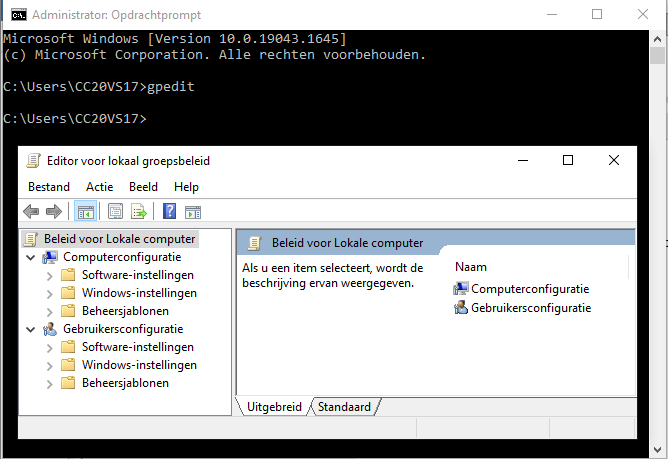Select Windows-instellingen label under Gebruikersconfiguratie
This screenshot has height=459, width=668.
[x=139, y=365]
